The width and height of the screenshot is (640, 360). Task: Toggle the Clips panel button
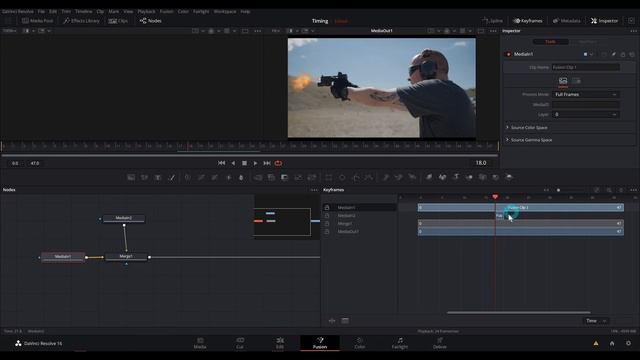(x=118, y=21)
